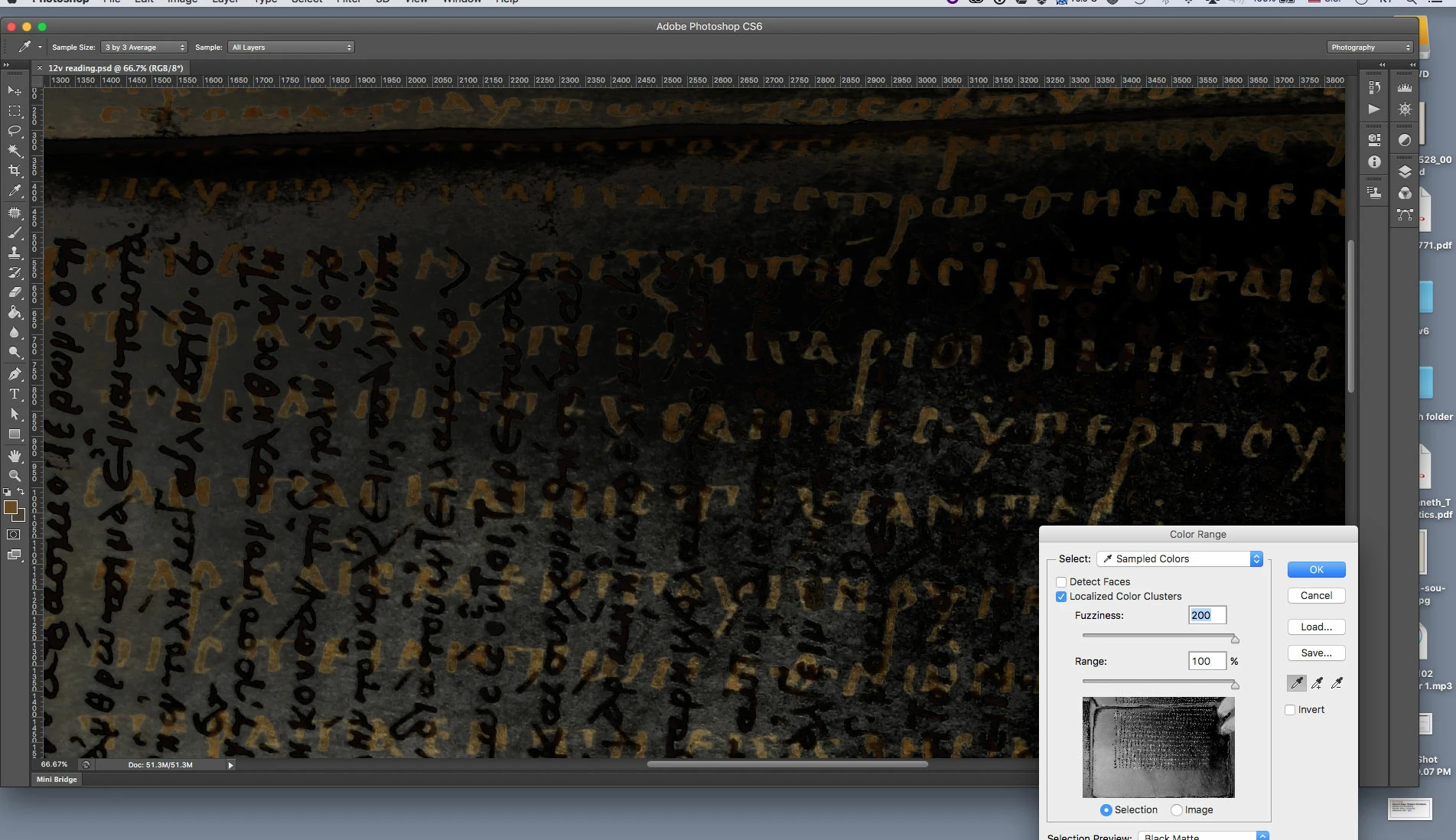Select the Brush tool

coord(14,233)
